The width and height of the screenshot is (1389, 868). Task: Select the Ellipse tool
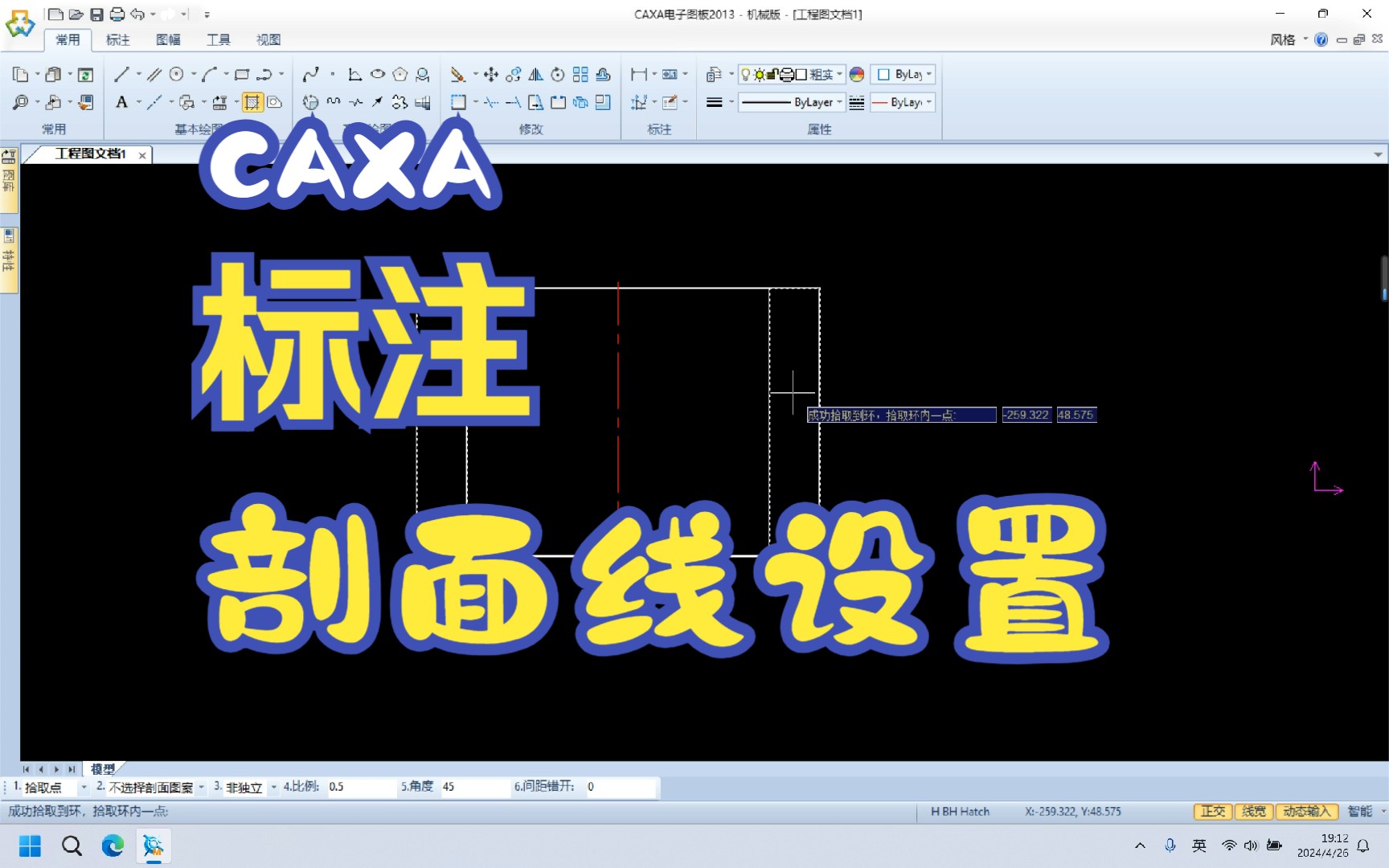[378, 75]
